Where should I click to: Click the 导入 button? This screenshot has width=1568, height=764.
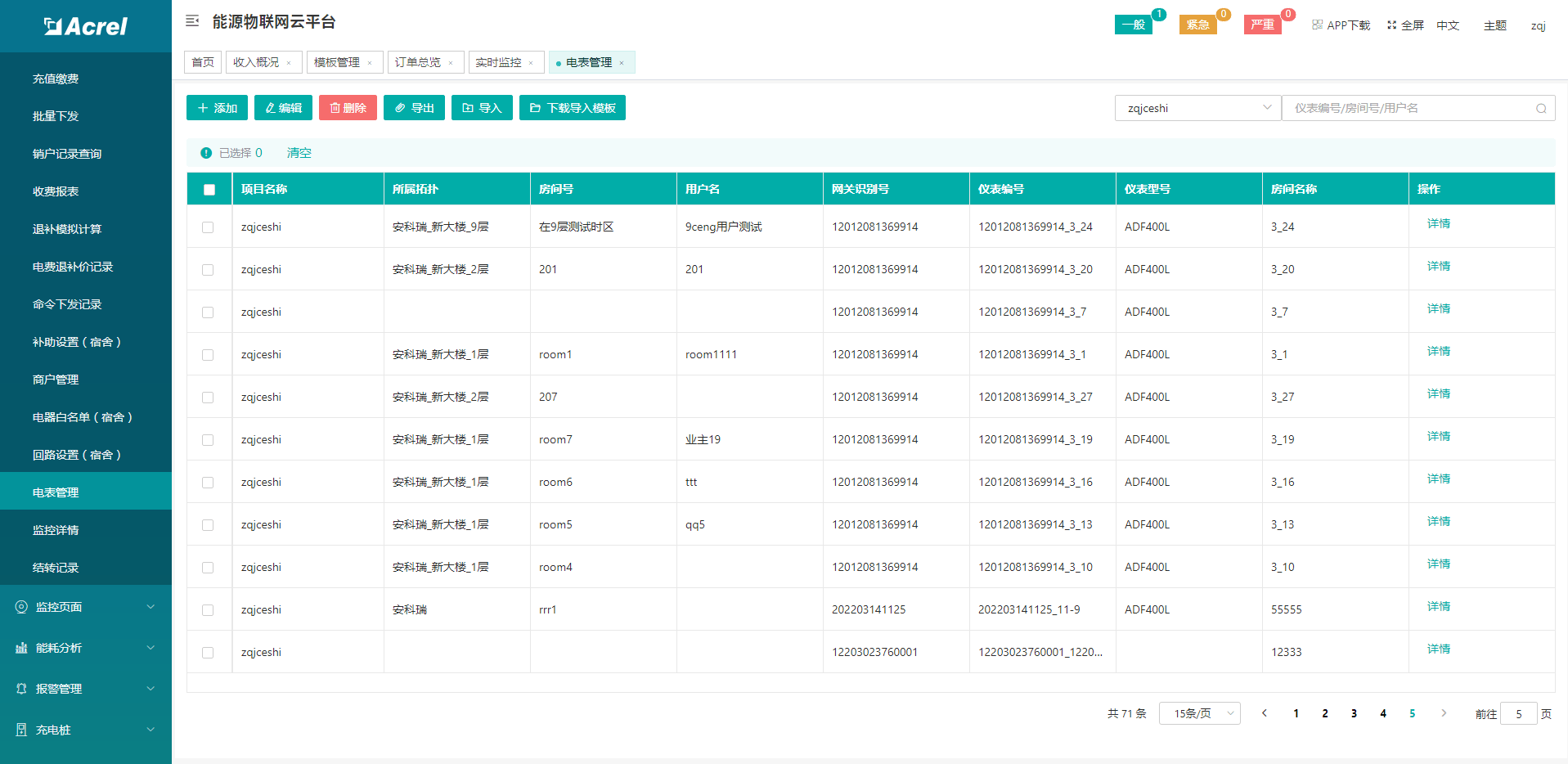482,108
